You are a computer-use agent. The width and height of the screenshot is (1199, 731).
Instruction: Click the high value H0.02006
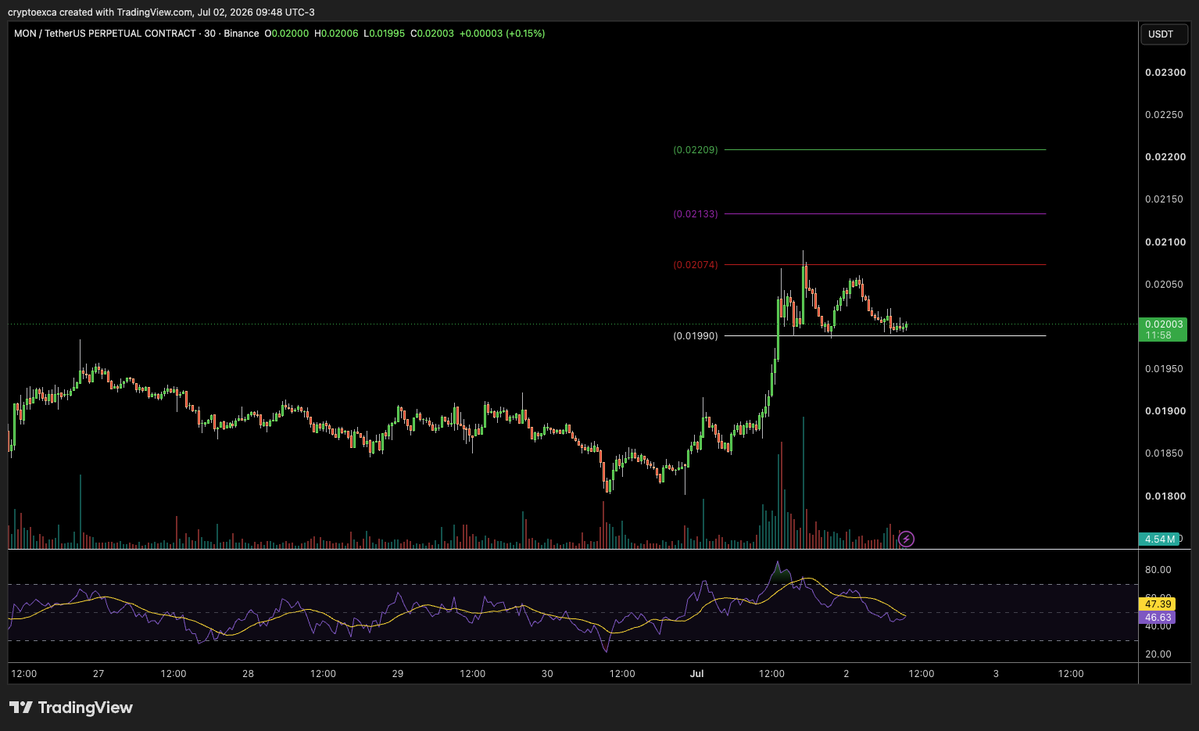coord(336,34)
